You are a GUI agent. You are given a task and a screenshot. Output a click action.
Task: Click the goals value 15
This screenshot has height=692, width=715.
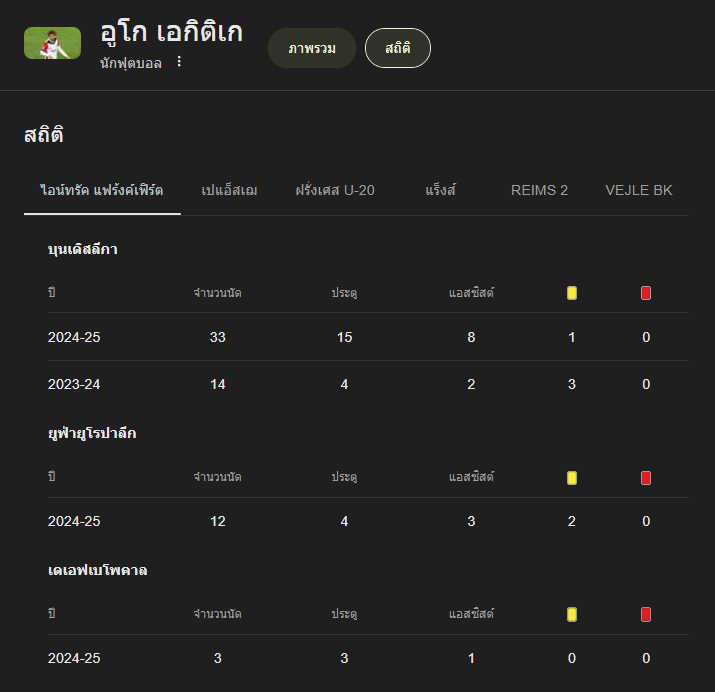tap(344, 337)
